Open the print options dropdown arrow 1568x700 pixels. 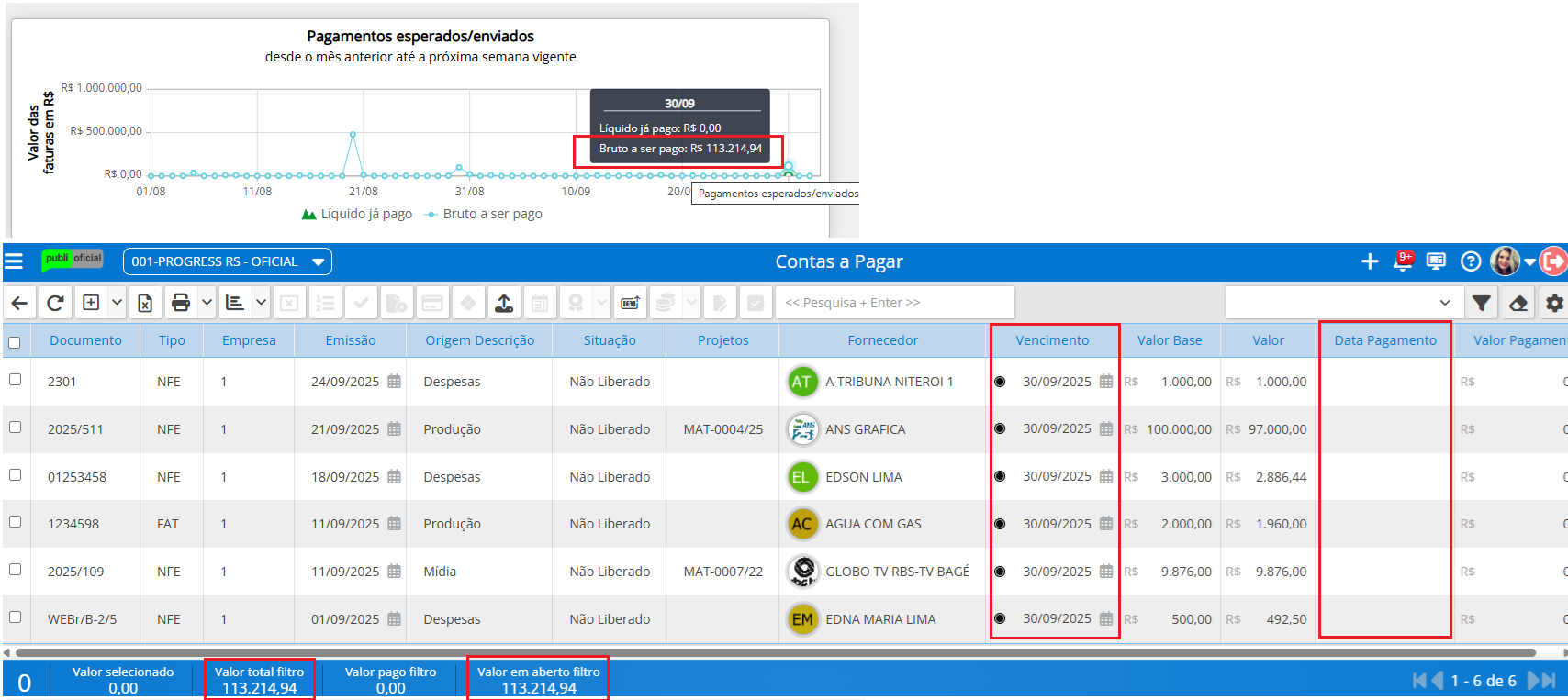207,302
